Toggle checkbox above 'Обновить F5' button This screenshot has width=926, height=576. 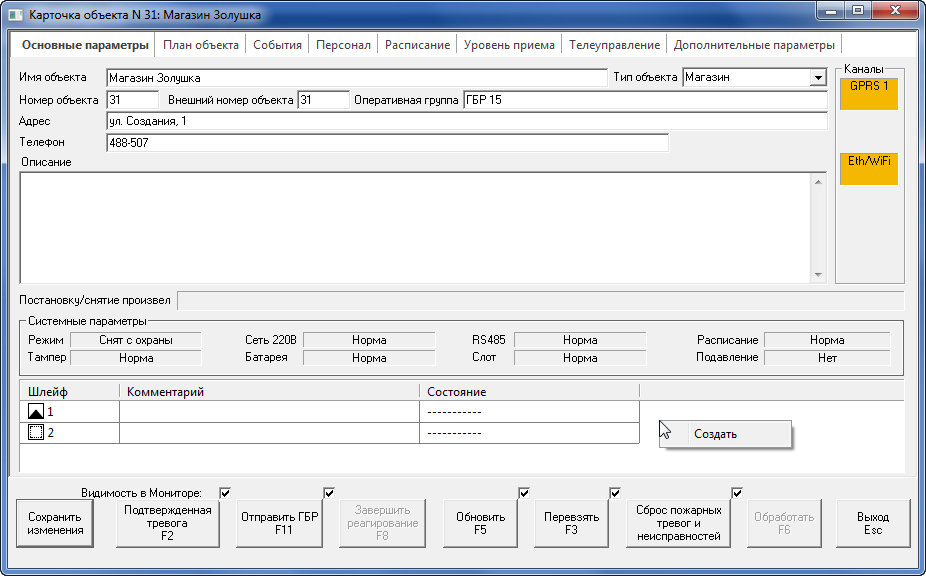pyautogui.click(x=524, y=493)
